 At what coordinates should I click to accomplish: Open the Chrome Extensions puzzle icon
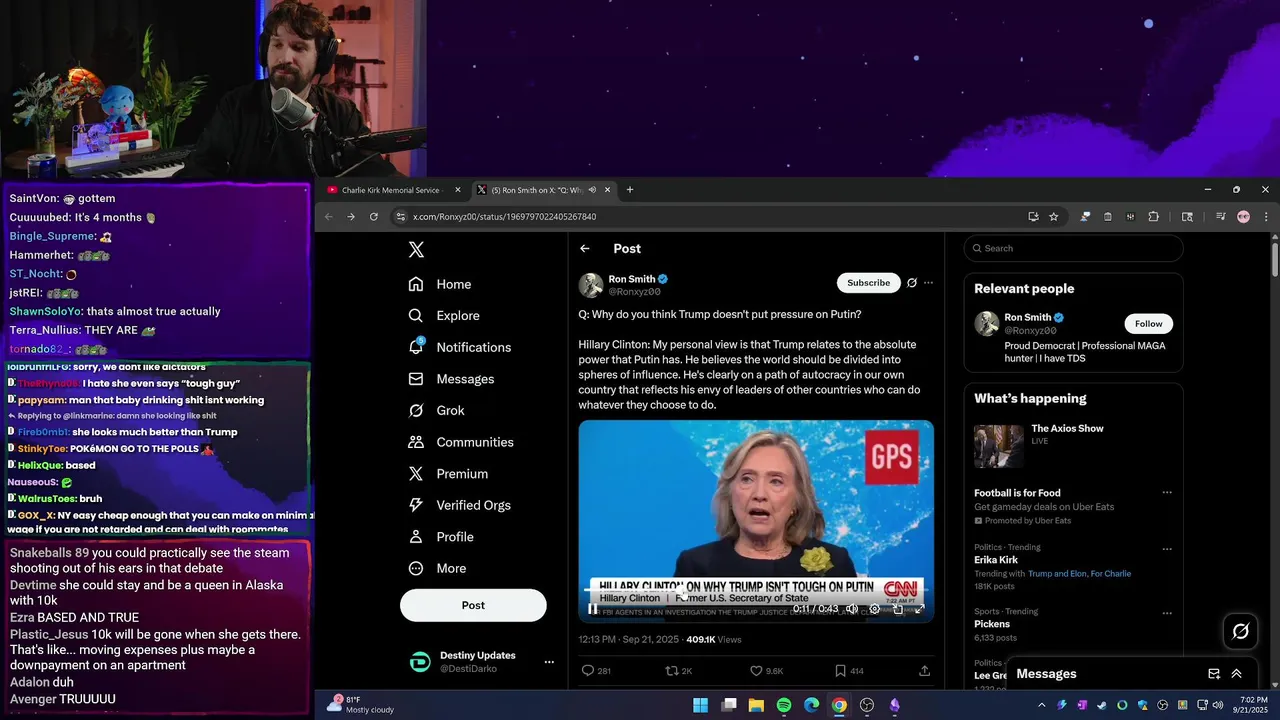(x=1153, y=217)
